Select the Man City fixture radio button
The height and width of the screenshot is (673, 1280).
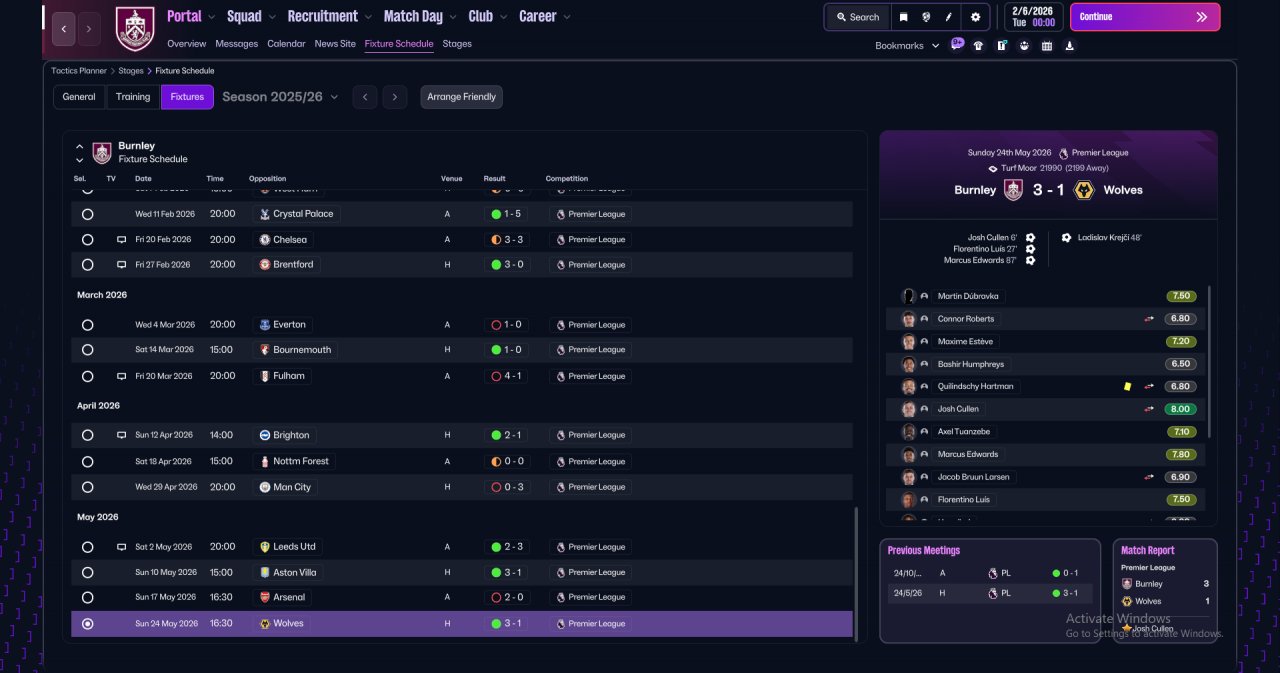[x=87, y=487]
